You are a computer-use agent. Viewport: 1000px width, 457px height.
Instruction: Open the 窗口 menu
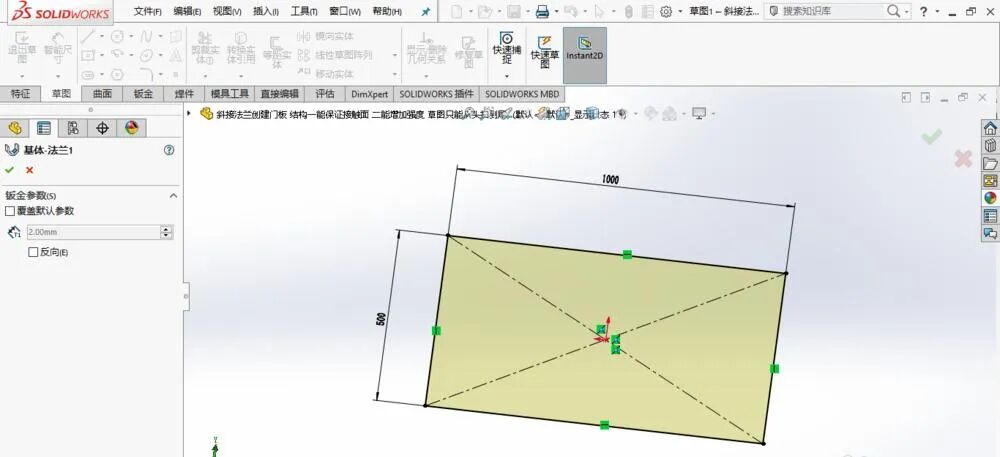(x=345, y=11)
